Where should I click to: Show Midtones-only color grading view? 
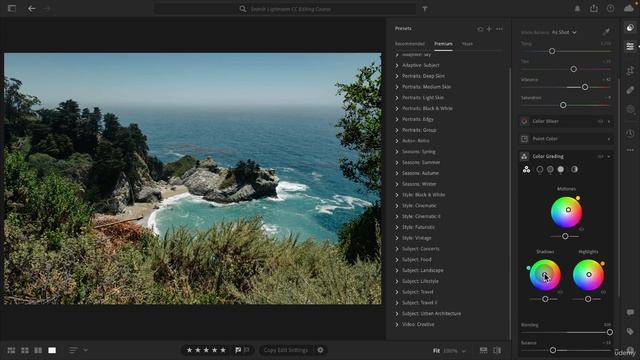point(550,169)
